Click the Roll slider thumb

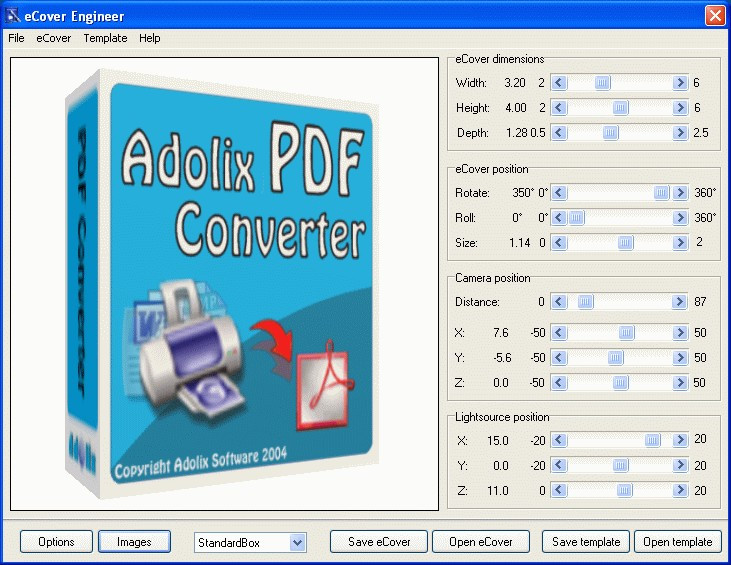coord(577,218)
